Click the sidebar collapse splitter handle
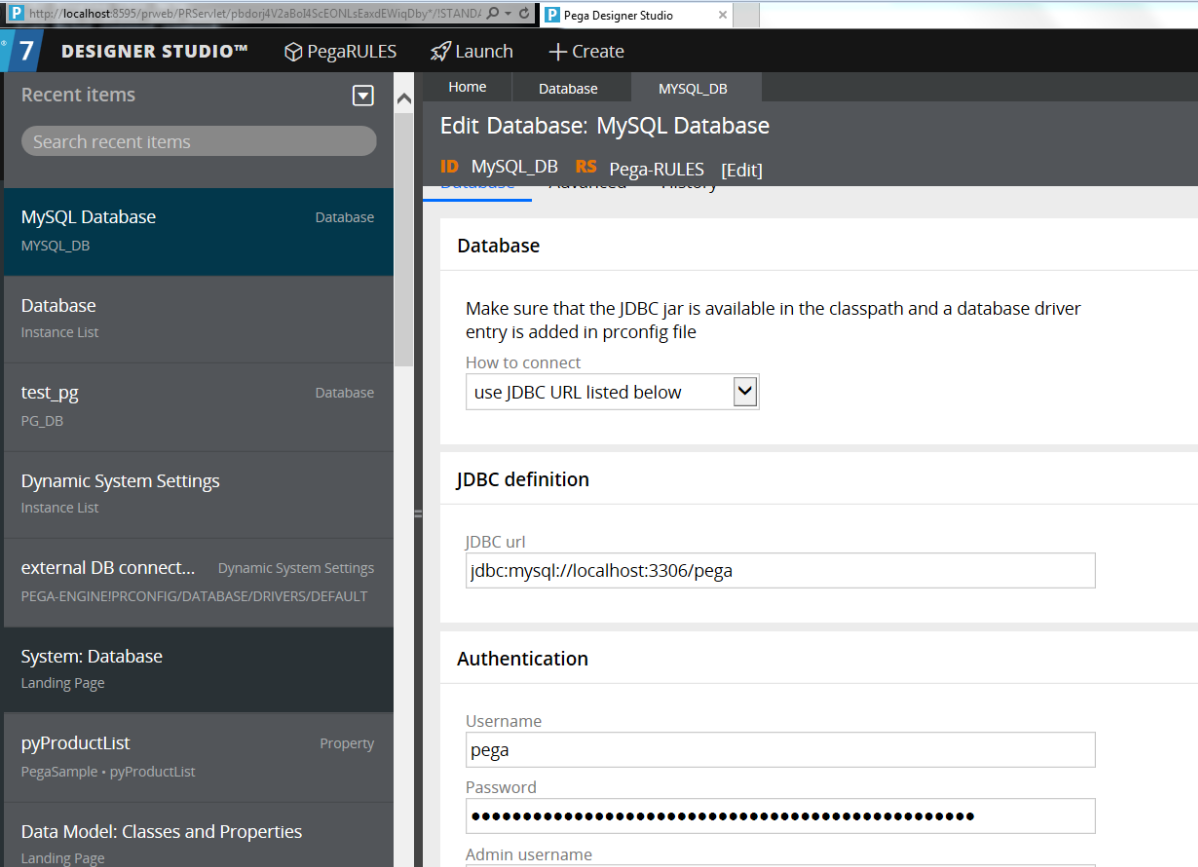Screen dimensions: 1198x867 click(418, 514)
